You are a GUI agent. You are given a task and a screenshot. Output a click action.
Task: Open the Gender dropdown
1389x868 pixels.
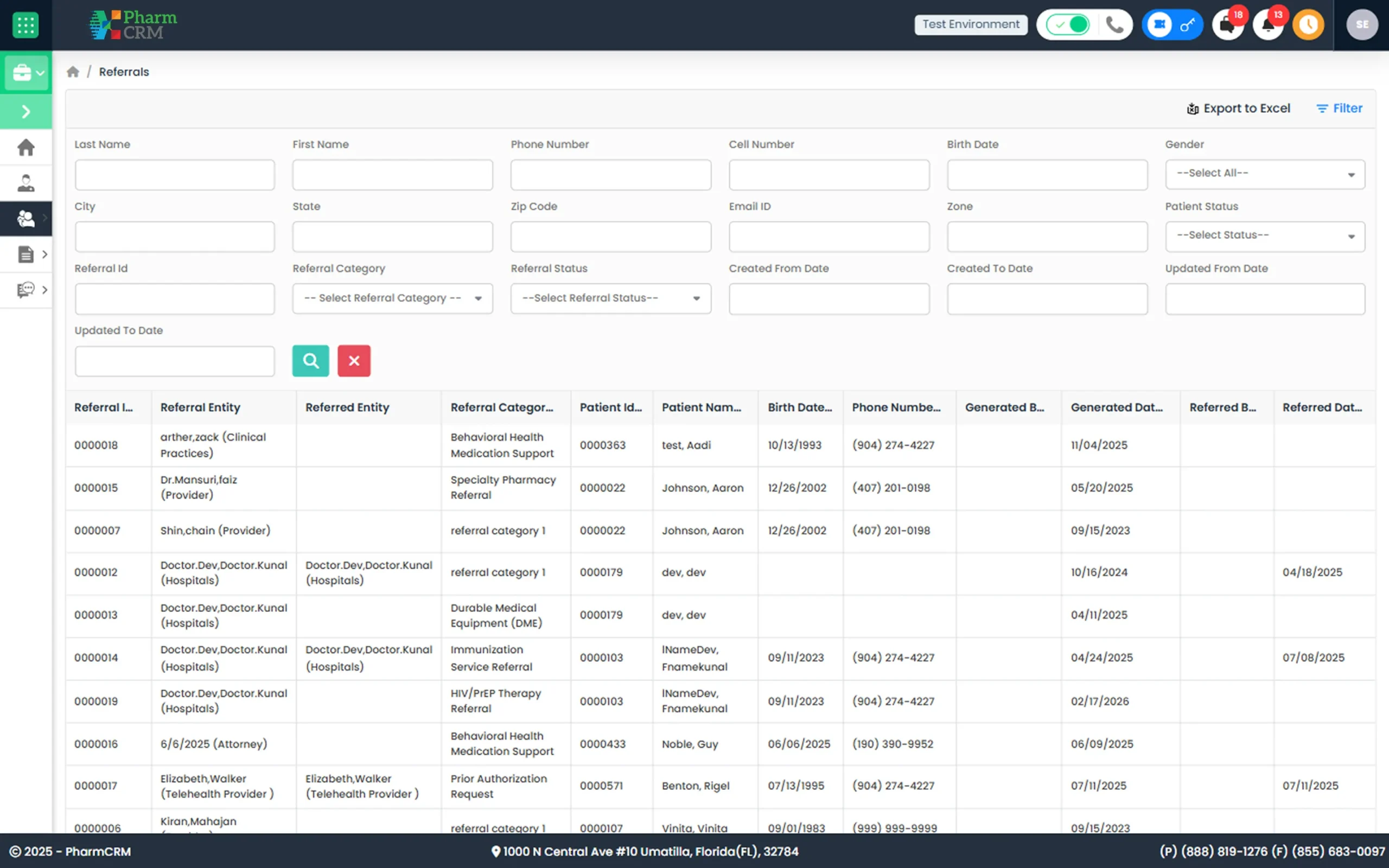click(1264, 174)
